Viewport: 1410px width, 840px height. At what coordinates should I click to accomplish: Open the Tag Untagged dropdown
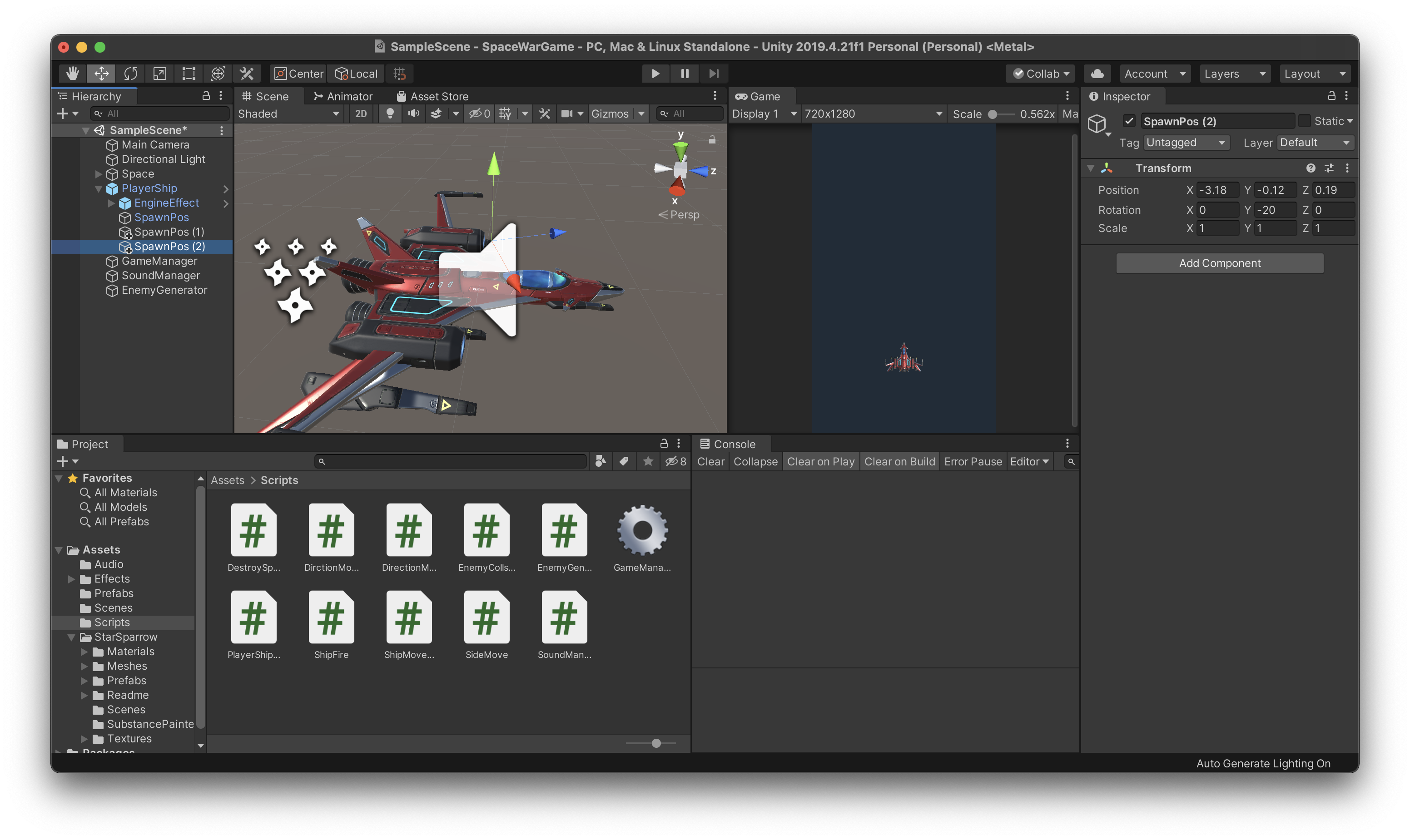[1186, 143]
